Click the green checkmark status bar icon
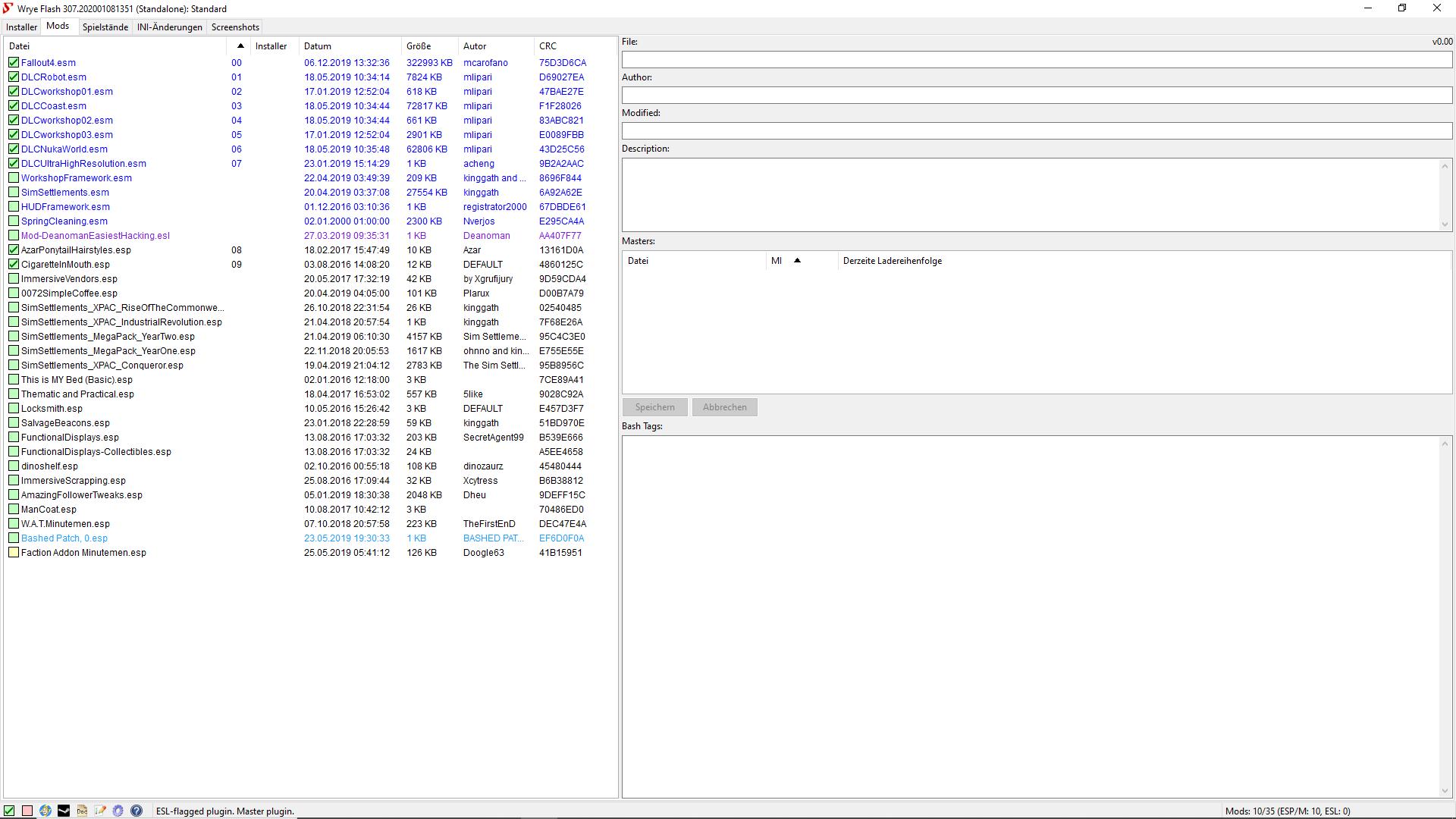 pos(9,811)
